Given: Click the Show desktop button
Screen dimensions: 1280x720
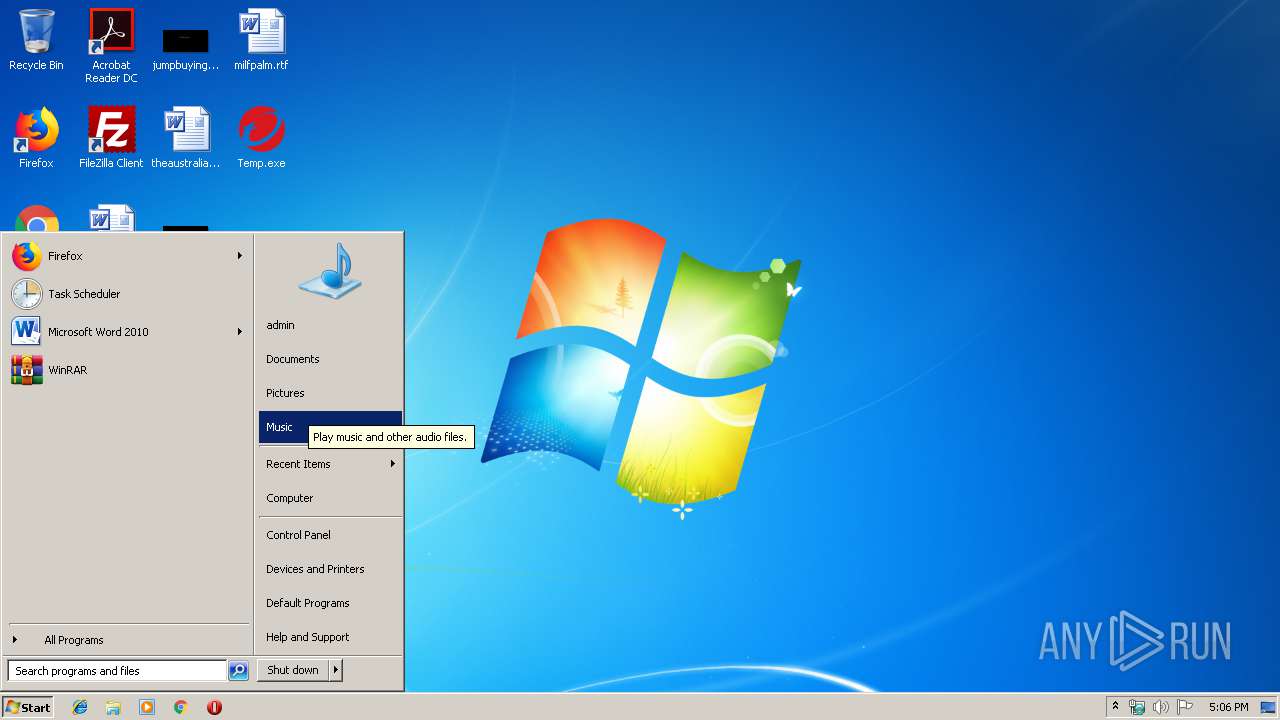Looking at the screenshot, I should tap(1269, 707).
